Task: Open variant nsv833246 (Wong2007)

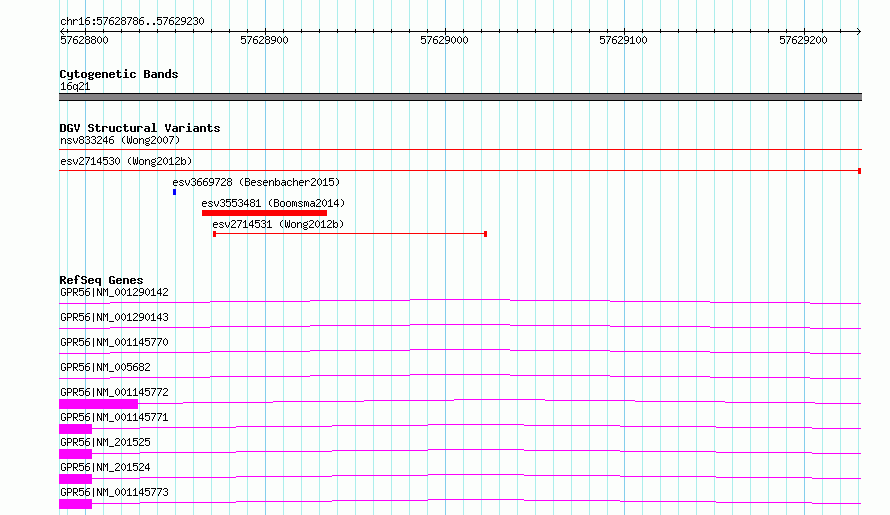Action: pos(120,140)
